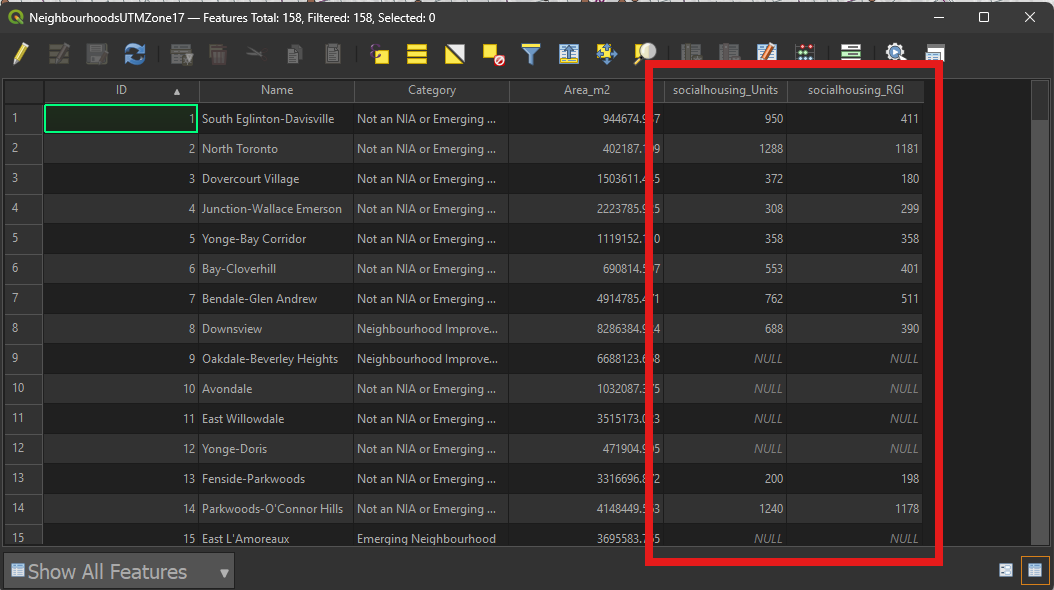This screenshot has height=590, width=1054.
Task: Sort by the Name column header
Action: tap(277, 90)
